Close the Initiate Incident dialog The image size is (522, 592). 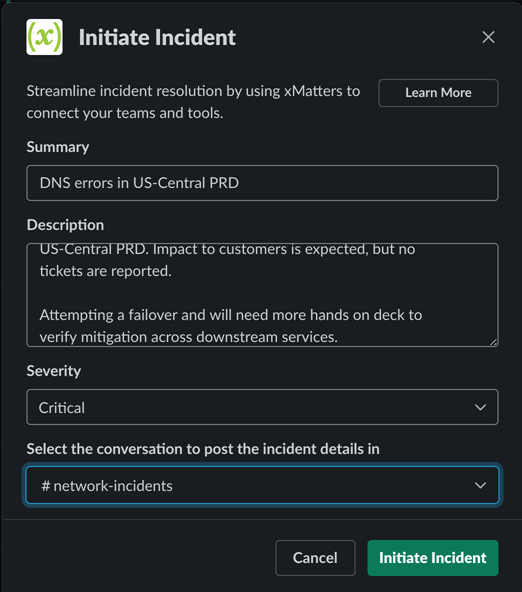pos(488,37)
